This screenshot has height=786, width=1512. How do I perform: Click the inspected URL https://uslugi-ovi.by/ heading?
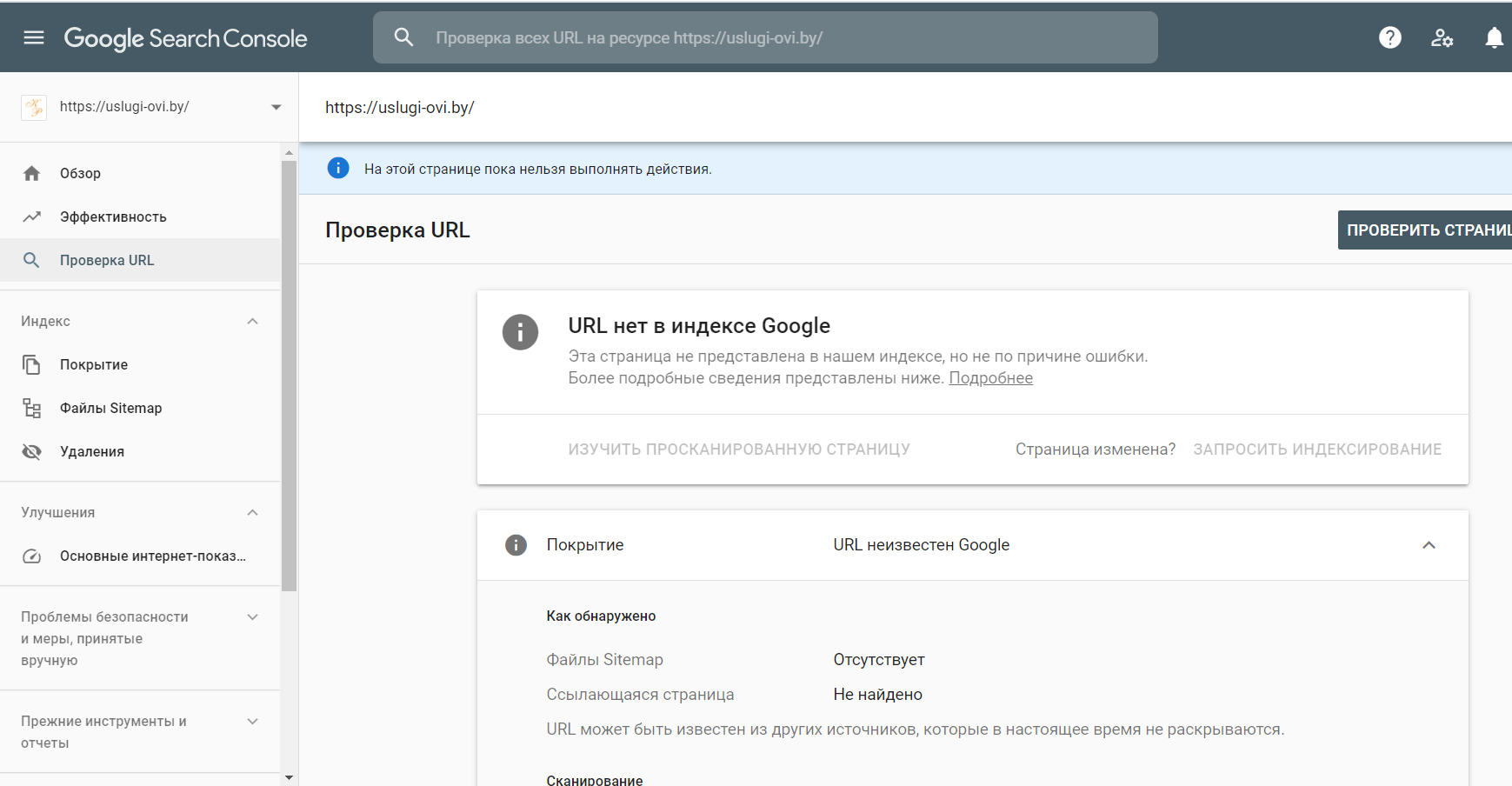[x=400, y=108]
